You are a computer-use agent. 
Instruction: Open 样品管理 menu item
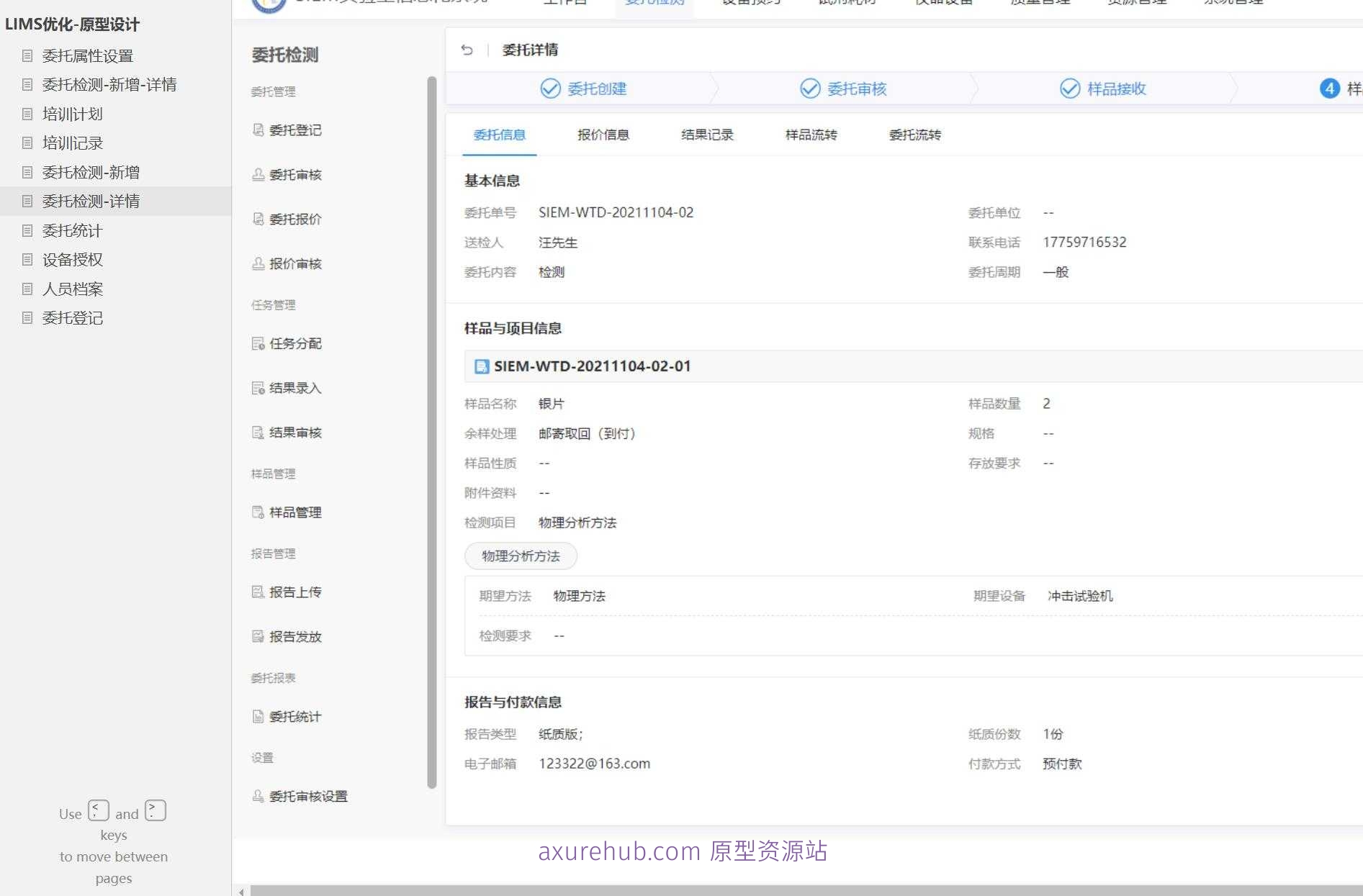[x=295, y=512]
